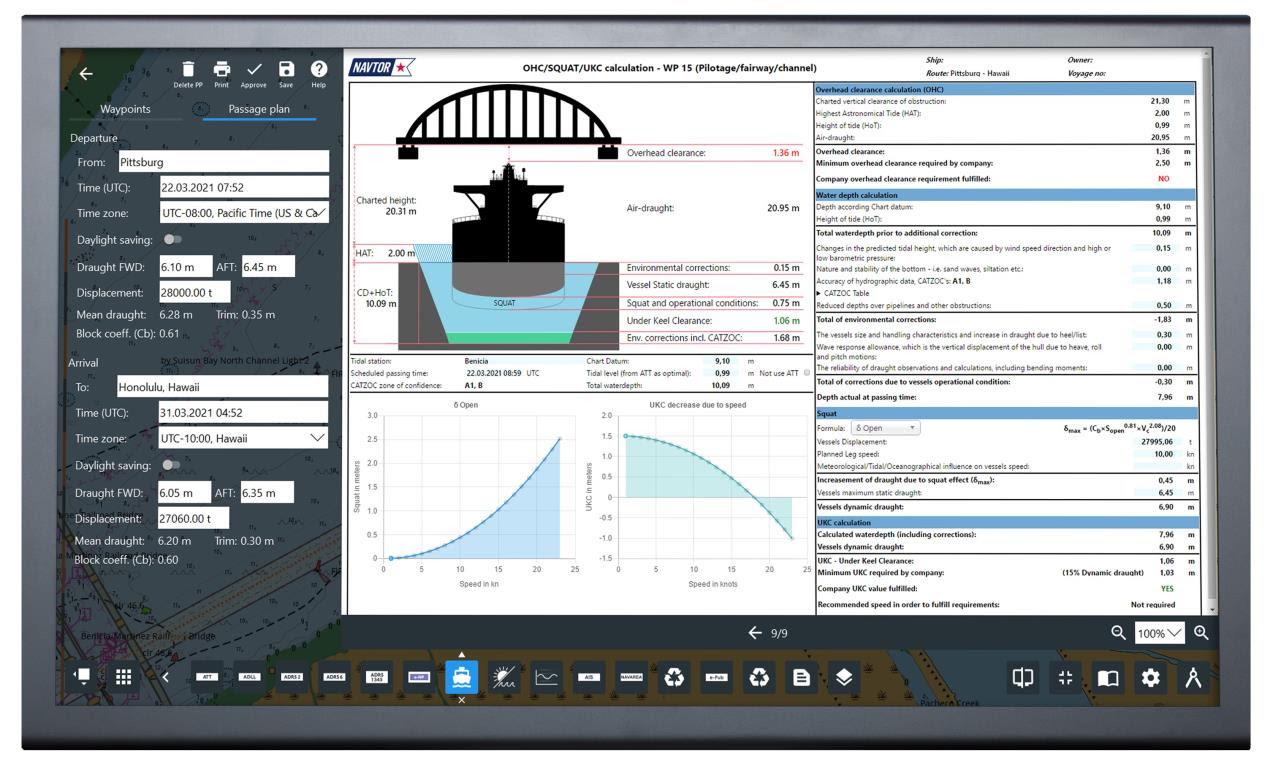1270x770 pixels.
Task: Open the AIS panel from the bottom toolbar
Action: click(x=590, y=675)
